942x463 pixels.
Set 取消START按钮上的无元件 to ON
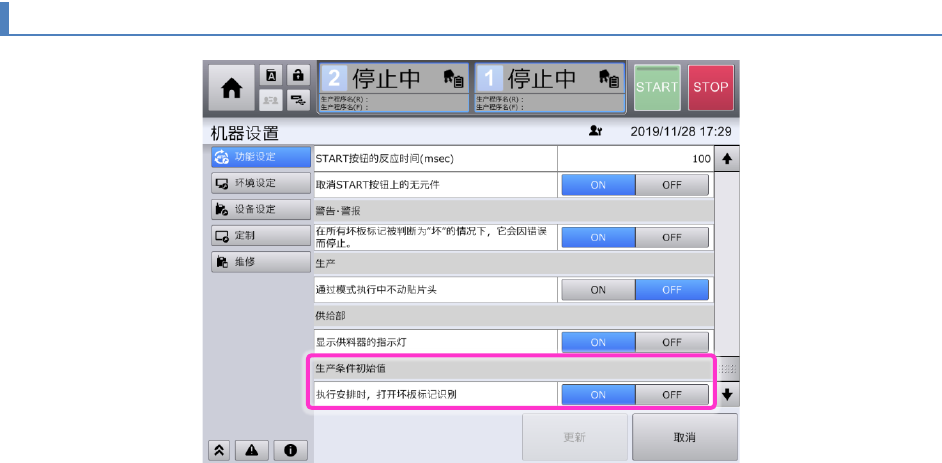pos(598,185)
